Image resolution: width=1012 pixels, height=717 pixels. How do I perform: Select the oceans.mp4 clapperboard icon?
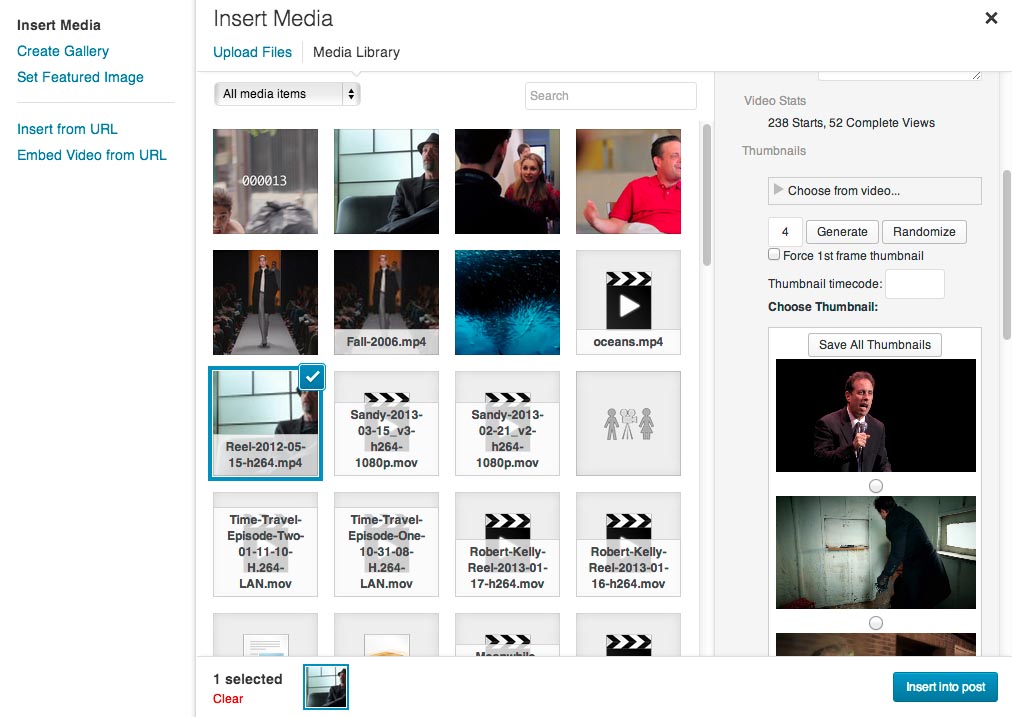tap(628, 302)
